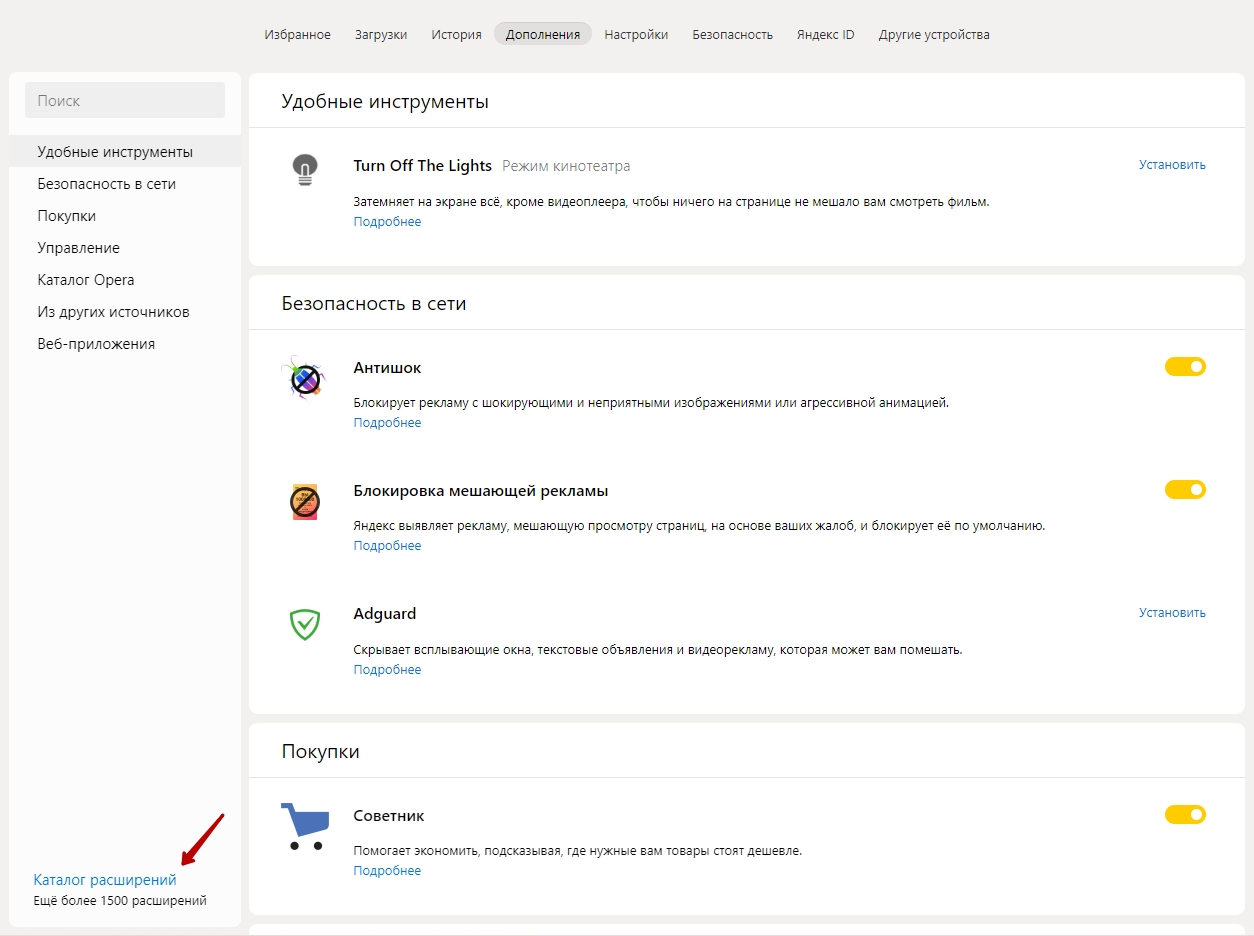Viewport: 1254px width, 936px height.
Task: Install the Adguard extension
Action: (x=1172, y=613)
